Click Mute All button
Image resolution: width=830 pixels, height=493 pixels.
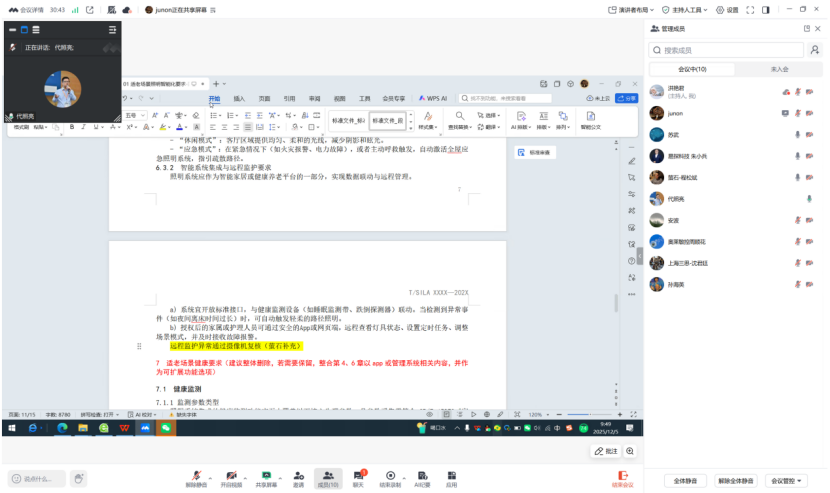coord(685,481)
